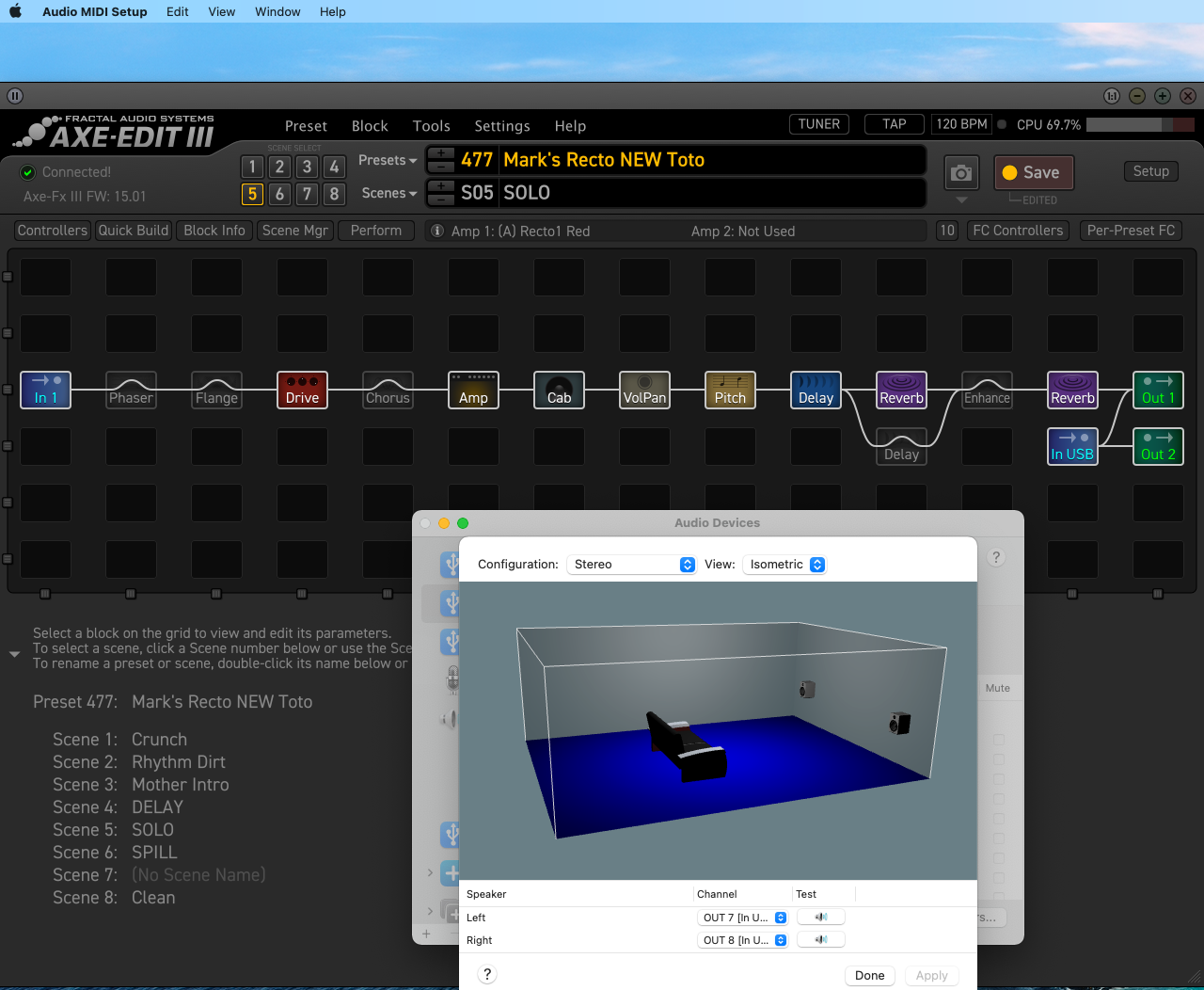Change Left speaker channel OUT 7 dropdown
The width and height of the screenshot is (1204, 990).
[x=743, y=918]
